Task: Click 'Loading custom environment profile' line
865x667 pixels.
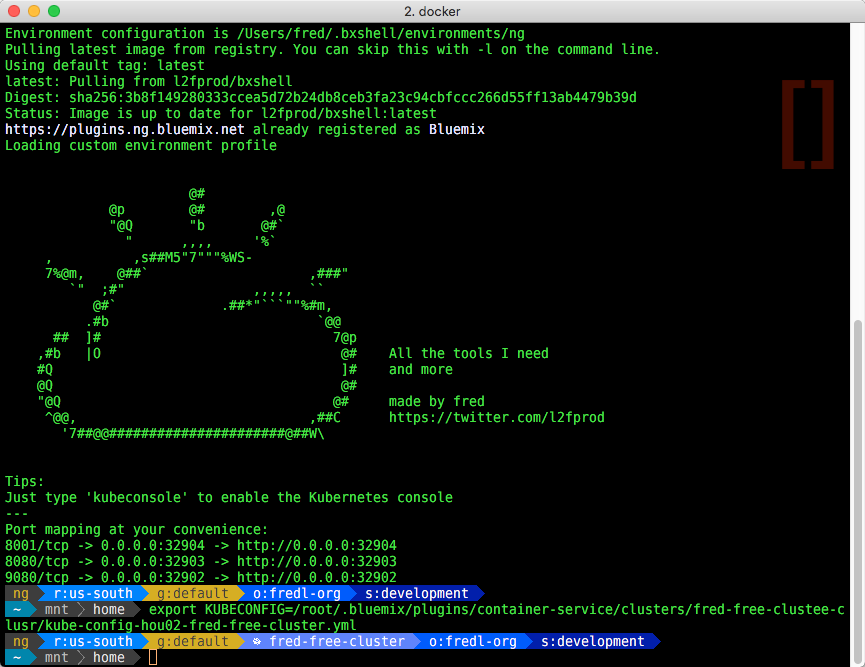Action: pyautogui.click(x=141, y=146)
